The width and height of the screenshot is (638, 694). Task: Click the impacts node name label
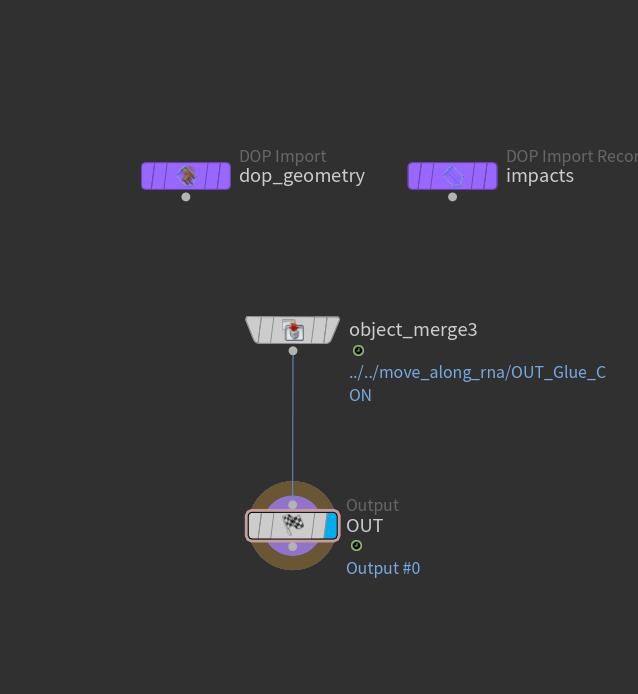pos(540,176)
